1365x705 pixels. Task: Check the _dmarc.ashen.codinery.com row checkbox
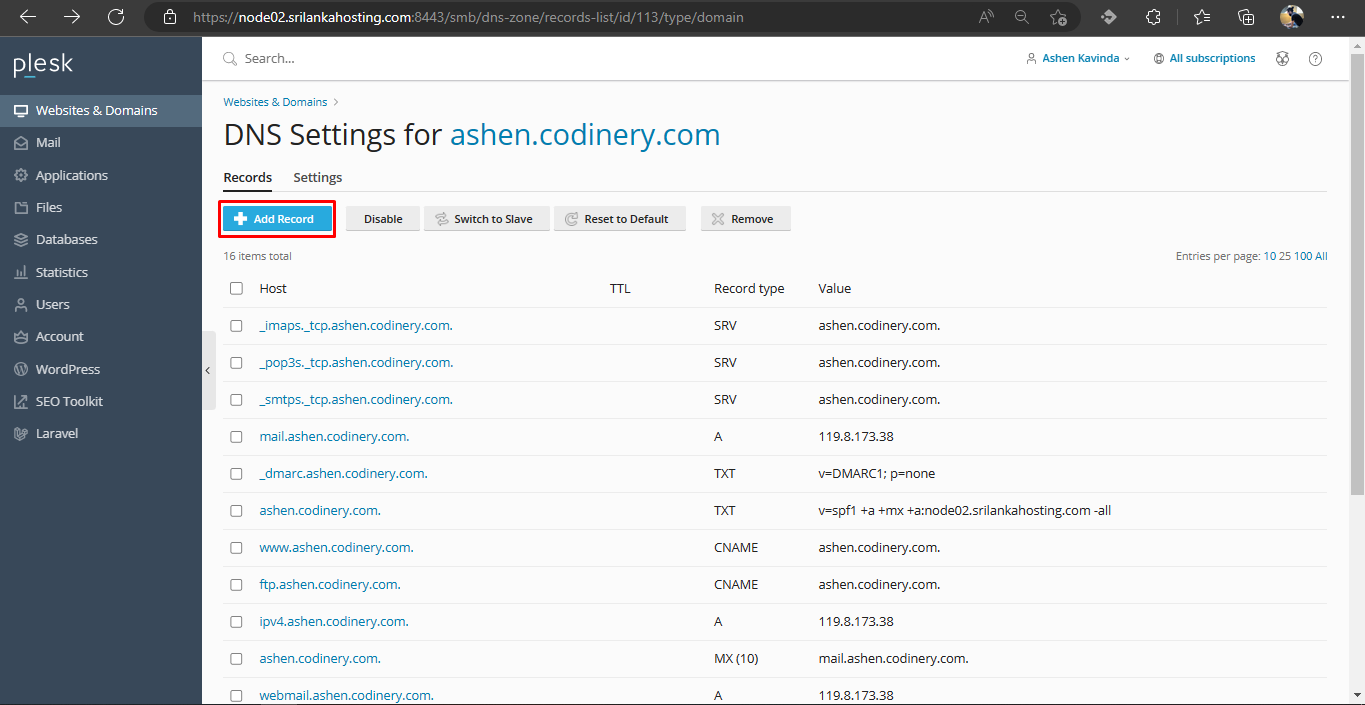(237, 474)
